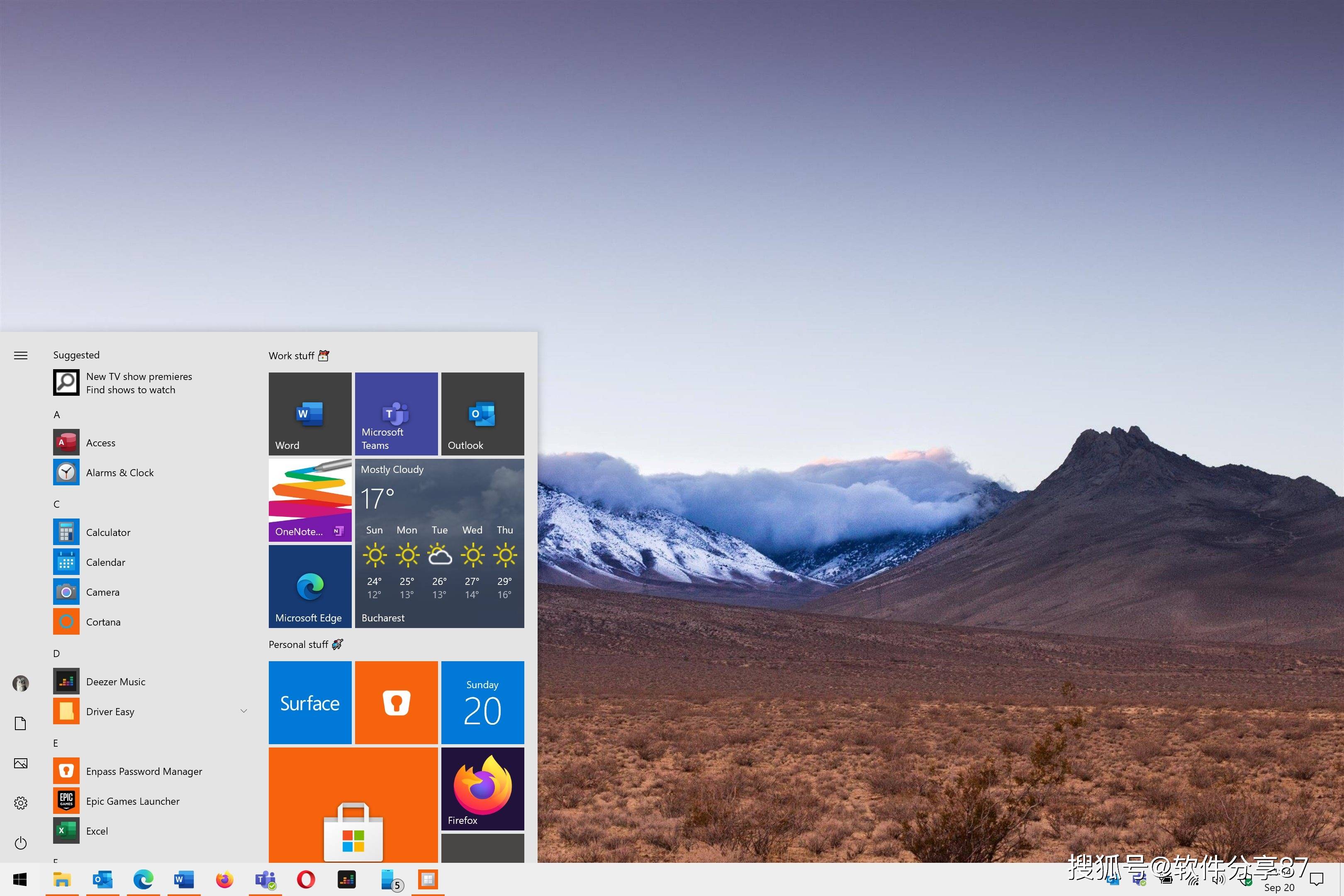Open Surface app tile
Image resolution: width=1344 pixels, height=896 pixels.
click(x=311, y=701)
